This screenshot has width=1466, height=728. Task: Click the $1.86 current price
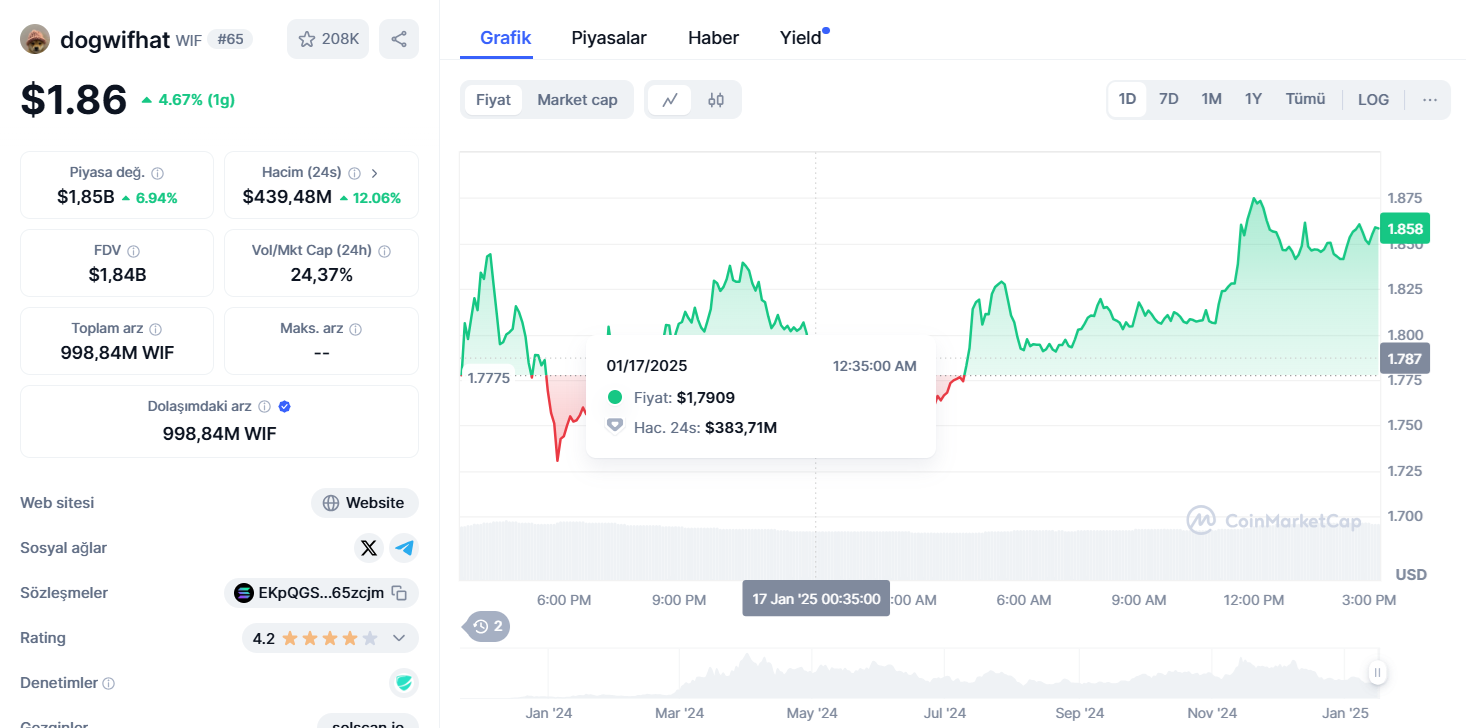(x=74, y=100)
